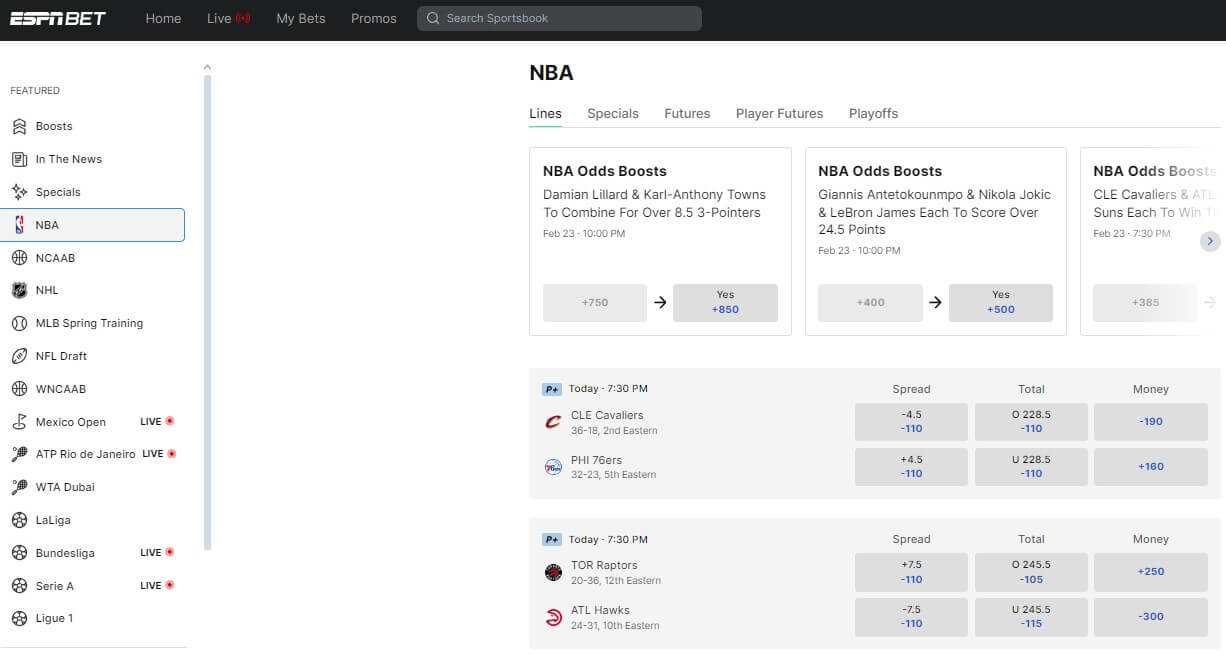
Task: Bet under 245.5 total at -115
Action: point(1031,617)
